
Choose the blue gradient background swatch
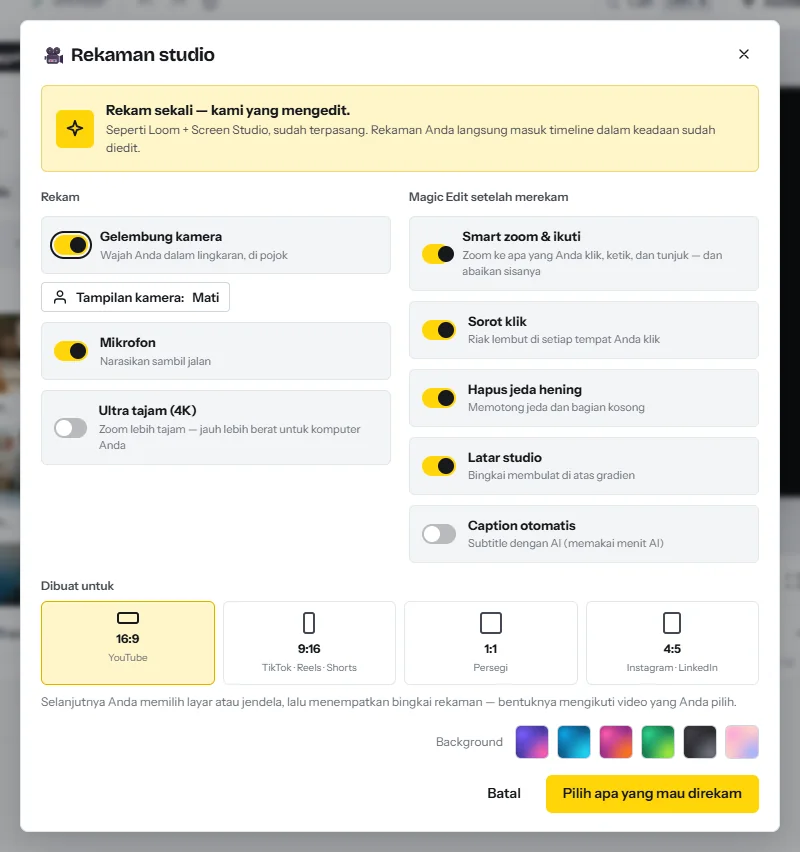coord(574,742)
